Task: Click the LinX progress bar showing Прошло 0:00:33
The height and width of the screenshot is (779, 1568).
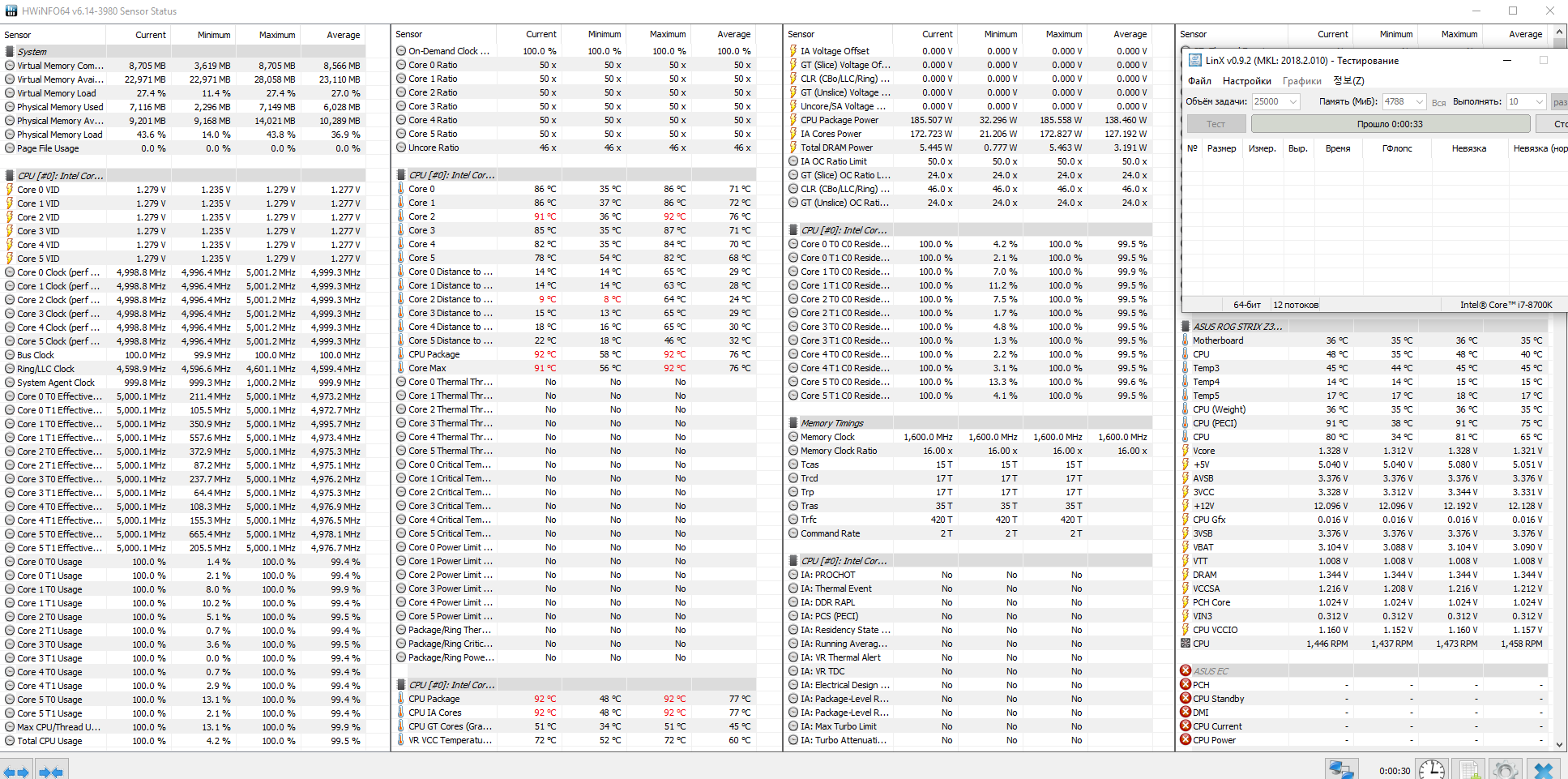Action: pos(1390,124)
